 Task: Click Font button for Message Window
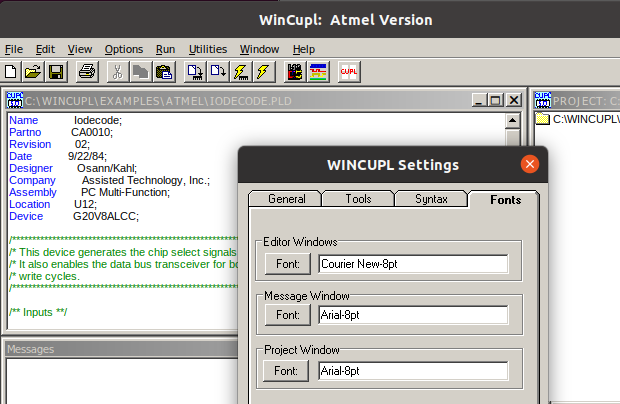click(x=288, y=315)
